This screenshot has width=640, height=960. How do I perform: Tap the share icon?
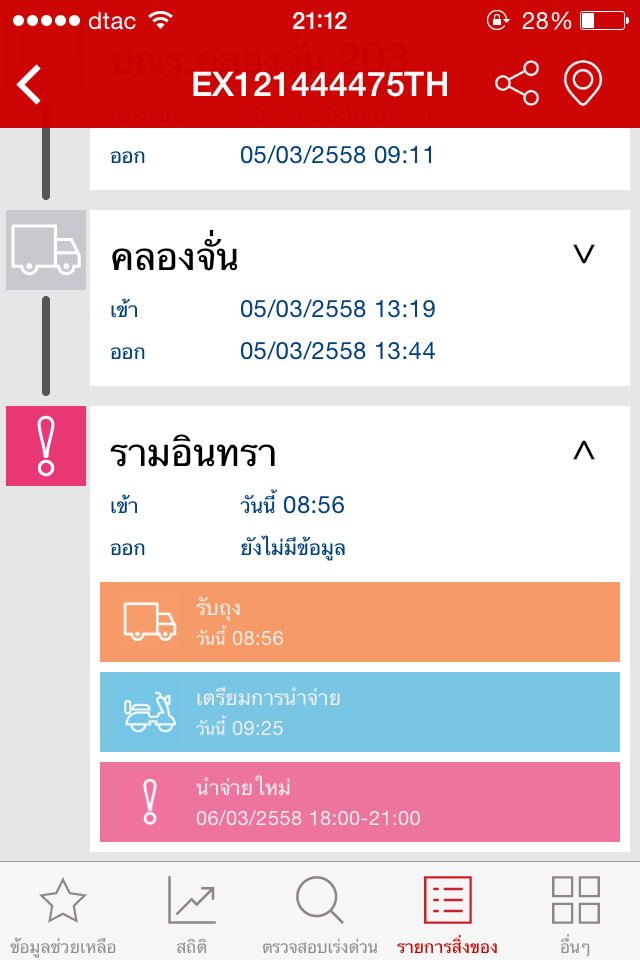pyautogui.click(x=517, y=84)
